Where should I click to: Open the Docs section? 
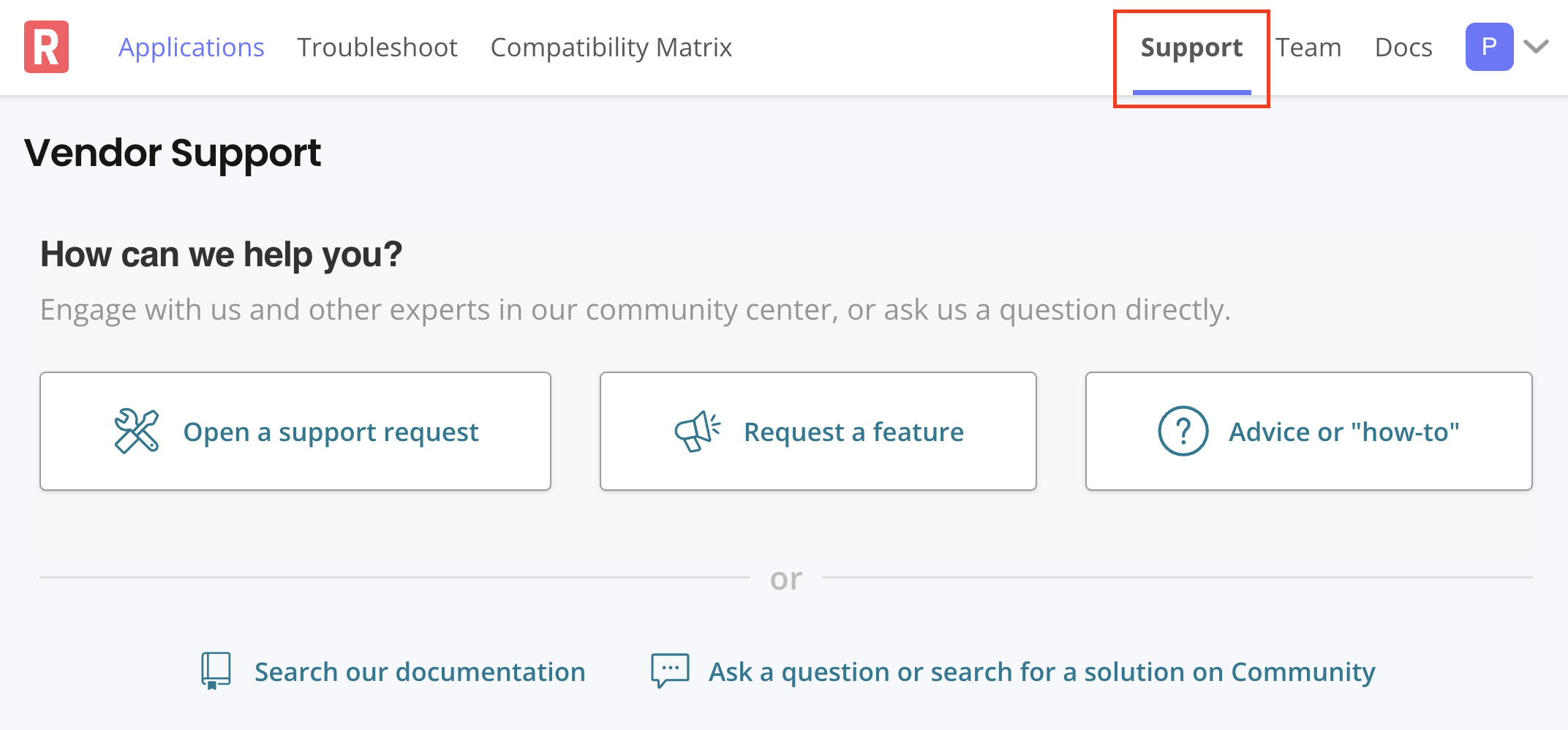(x=1403, y=47)
